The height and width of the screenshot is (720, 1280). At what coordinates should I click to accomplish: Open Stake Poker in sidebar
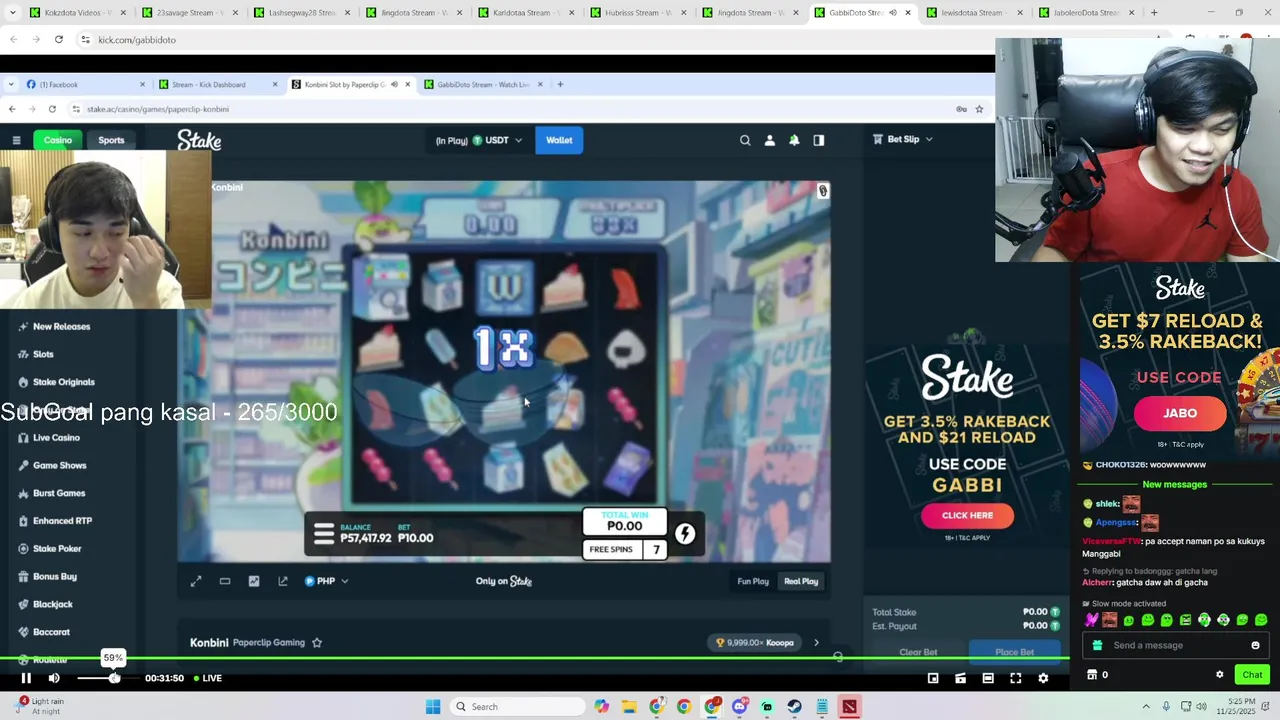tap(57, 548)
